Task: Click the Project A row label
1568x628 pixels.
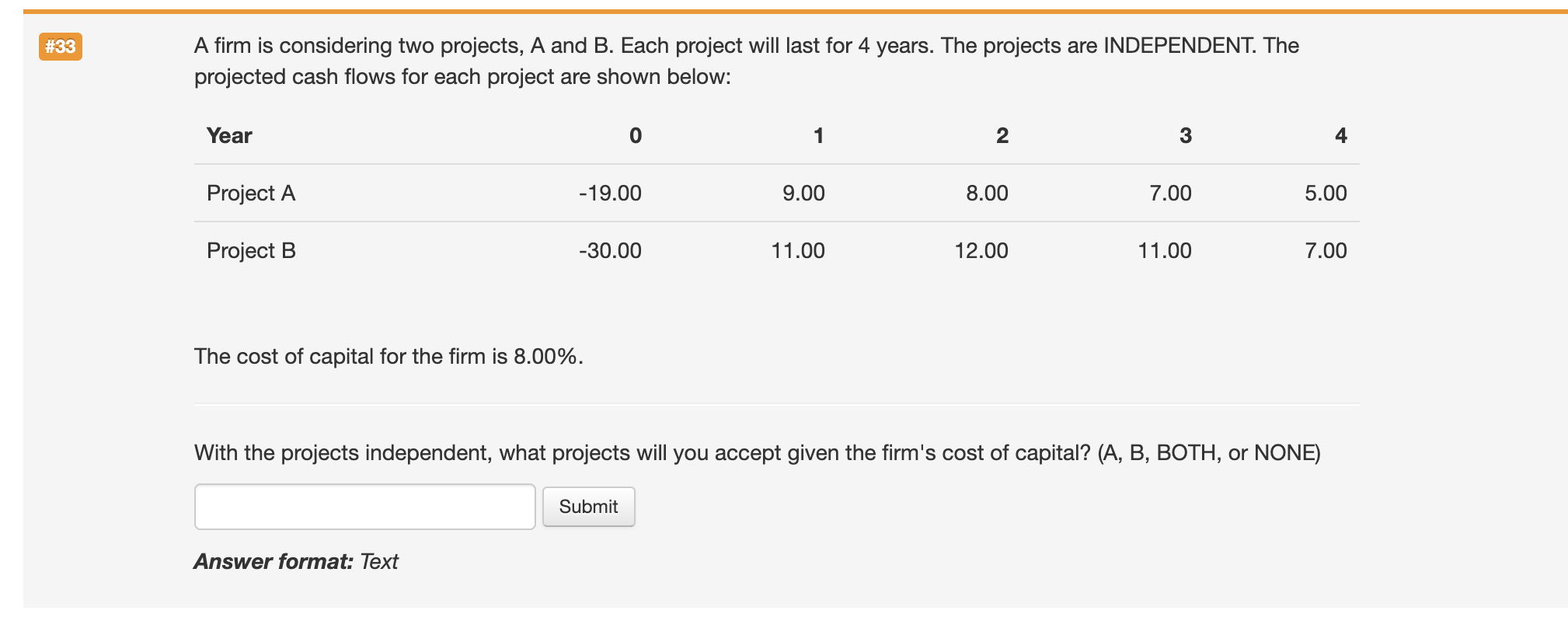Action: coord(251,193)
